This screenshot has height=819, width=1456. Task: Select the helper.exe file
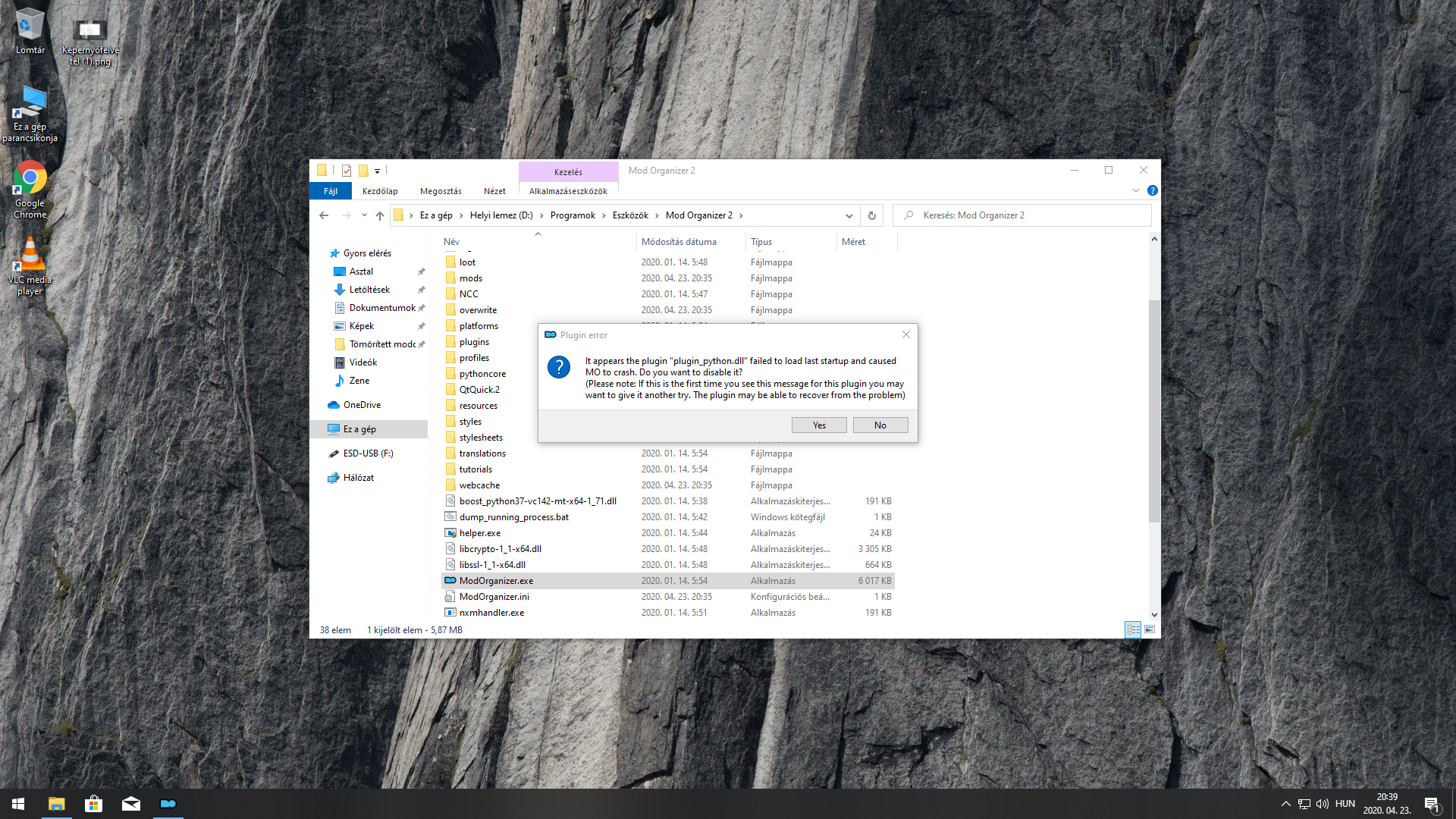[x=667, y=533]
